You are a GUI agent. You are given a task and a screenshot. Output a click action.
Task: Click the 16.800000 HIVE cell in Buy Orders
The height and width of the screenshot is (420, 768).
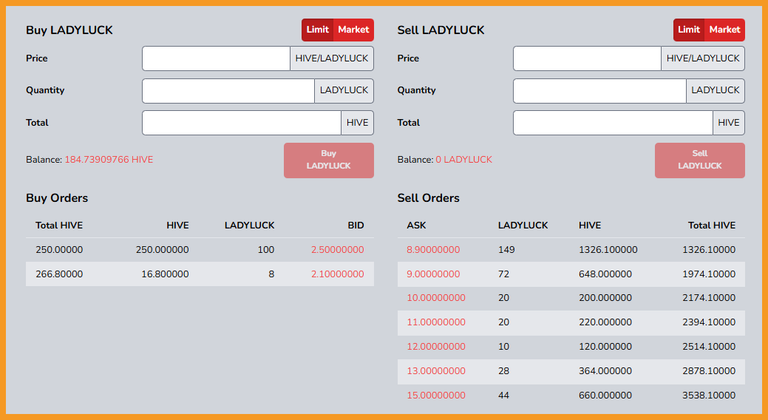click(x=165, y=274)
